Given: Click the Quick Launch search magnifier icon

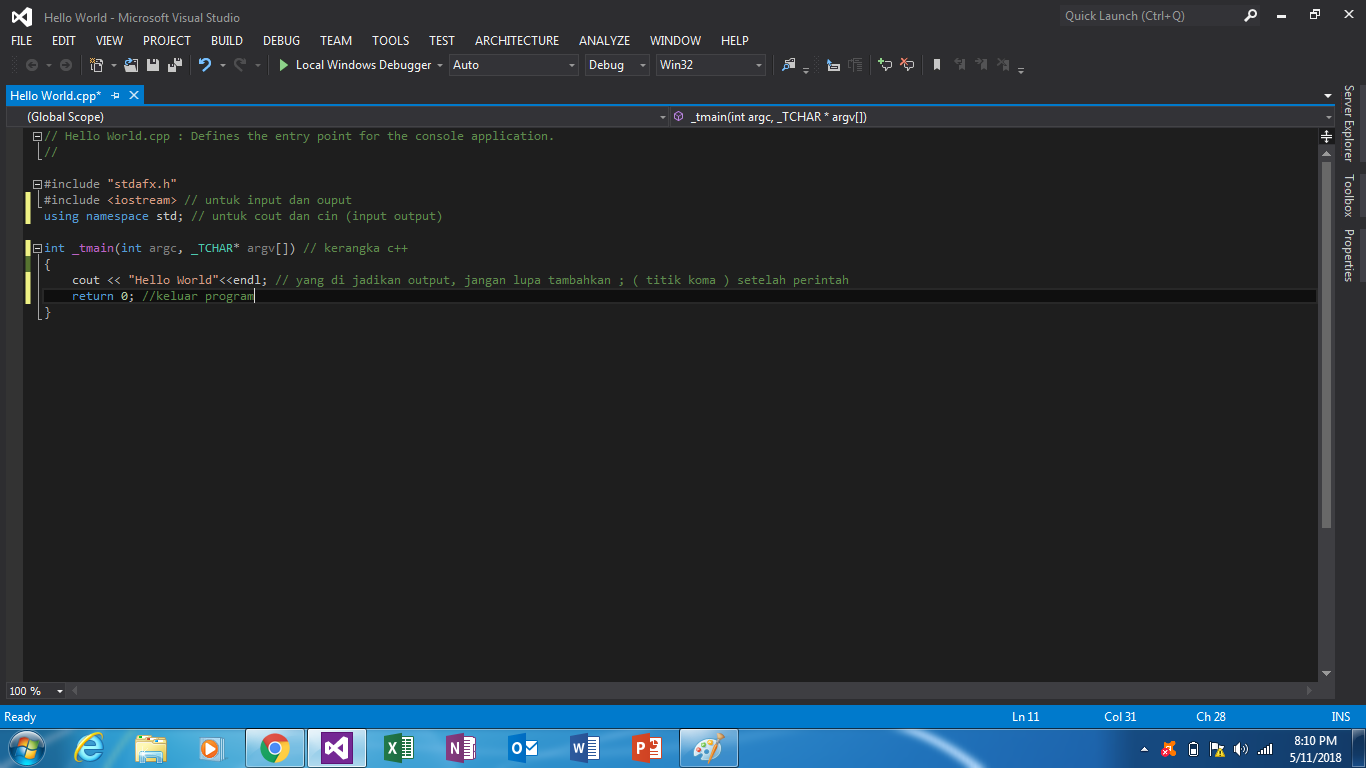Looking at the screenshot, I should (x=1251, y=16).
